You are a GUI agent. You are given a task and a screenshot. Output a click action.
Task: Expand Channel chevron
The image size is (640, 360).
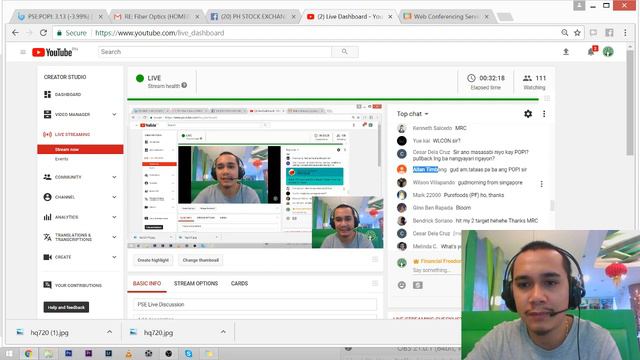coord(114,197)
